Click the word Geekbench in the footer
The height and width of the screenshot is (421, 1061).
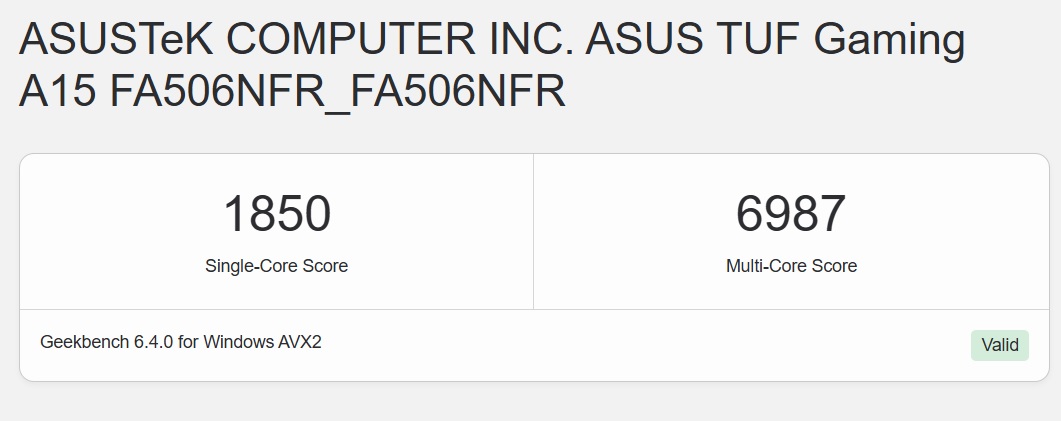[x=85, y=342]
